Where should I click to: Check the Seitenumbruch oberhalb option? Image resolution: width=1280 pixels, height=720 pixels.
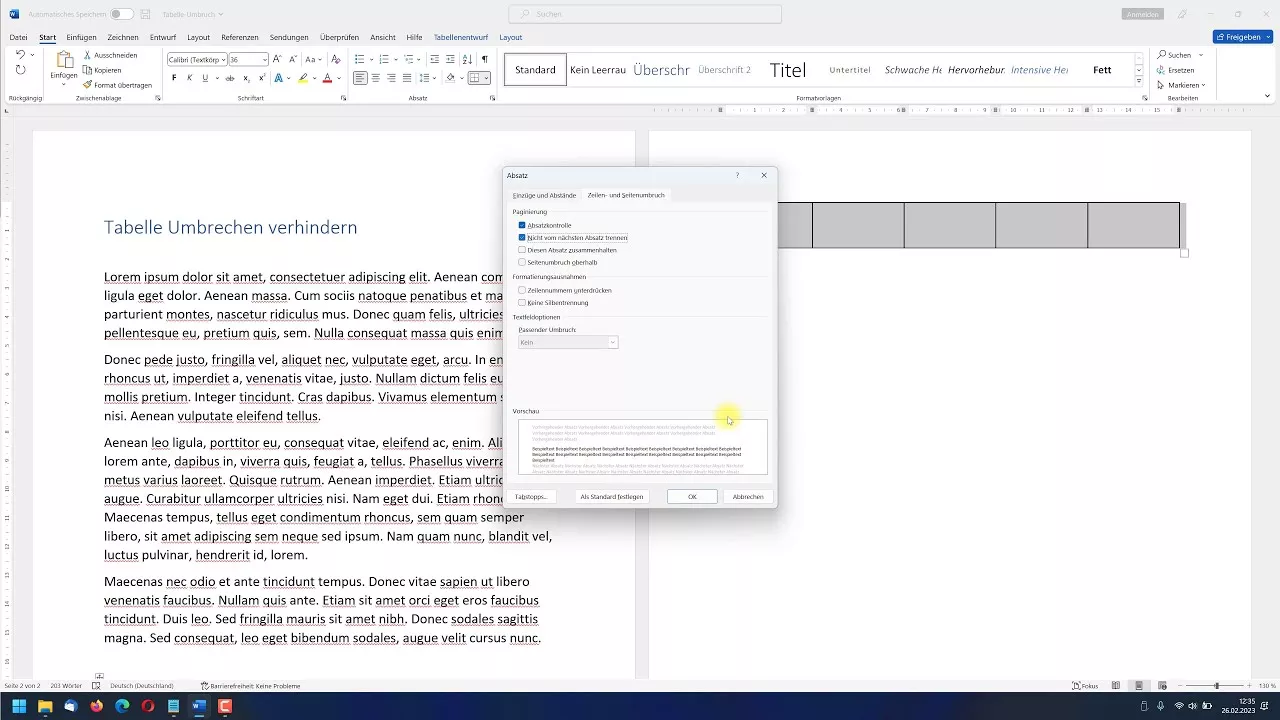click(x=522, y=262)
